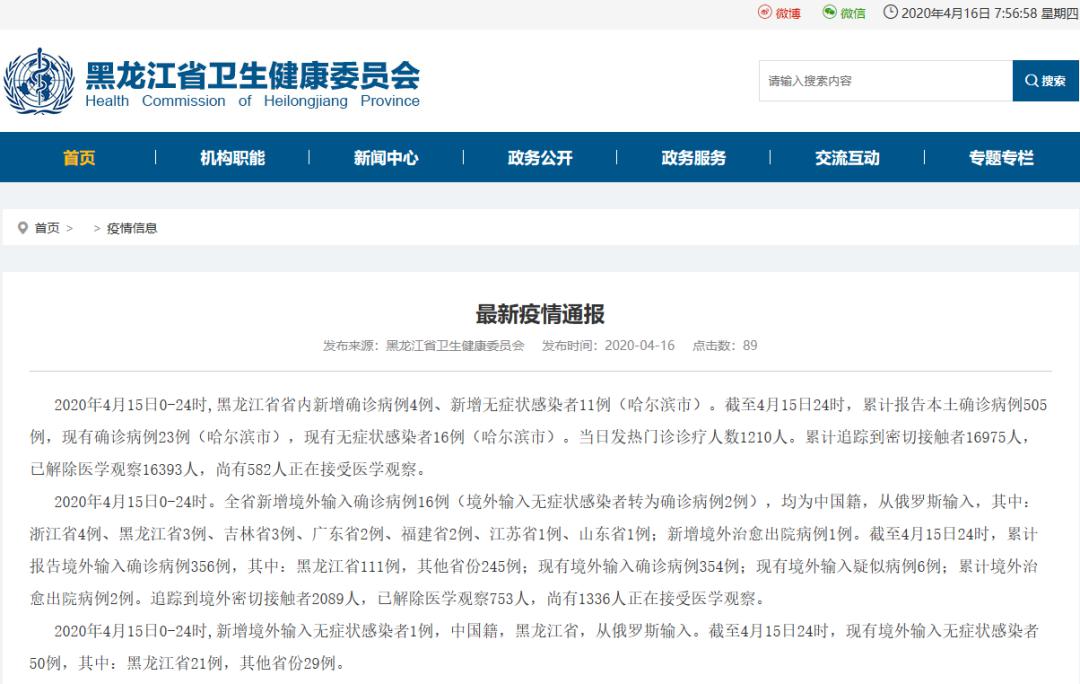Click the clock icon beside the date
The image size is (1080, 684).
(x=890, y=13)
